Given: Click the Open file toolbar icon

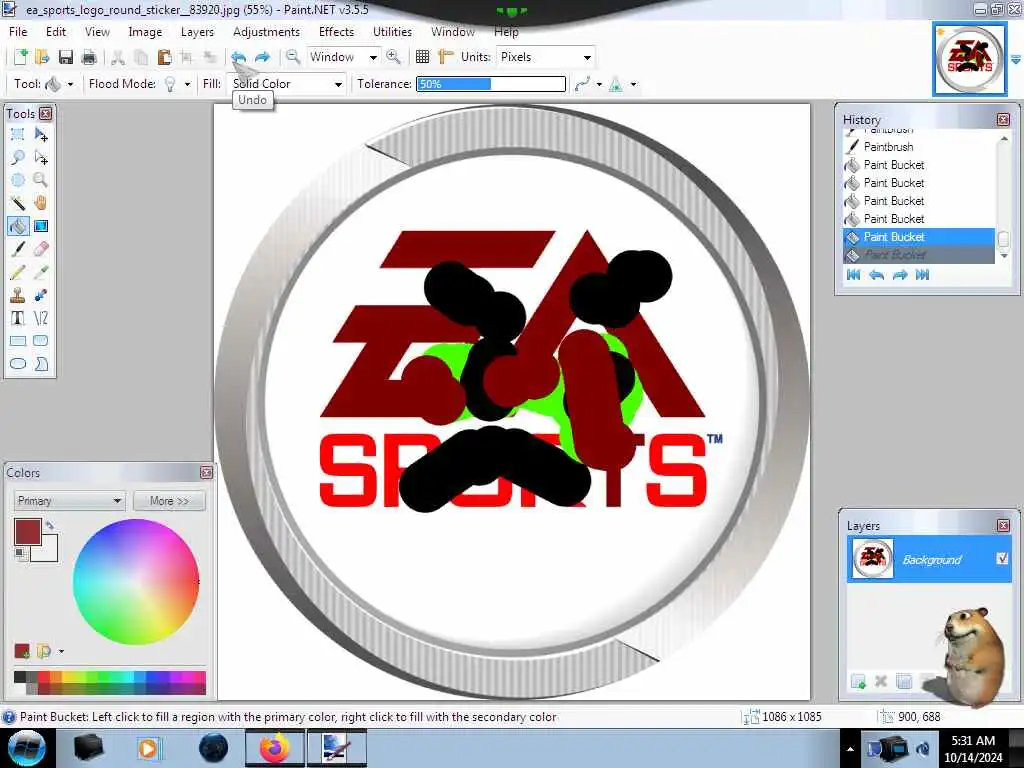Looking at the screenshot, I should [x=42, y=57].
